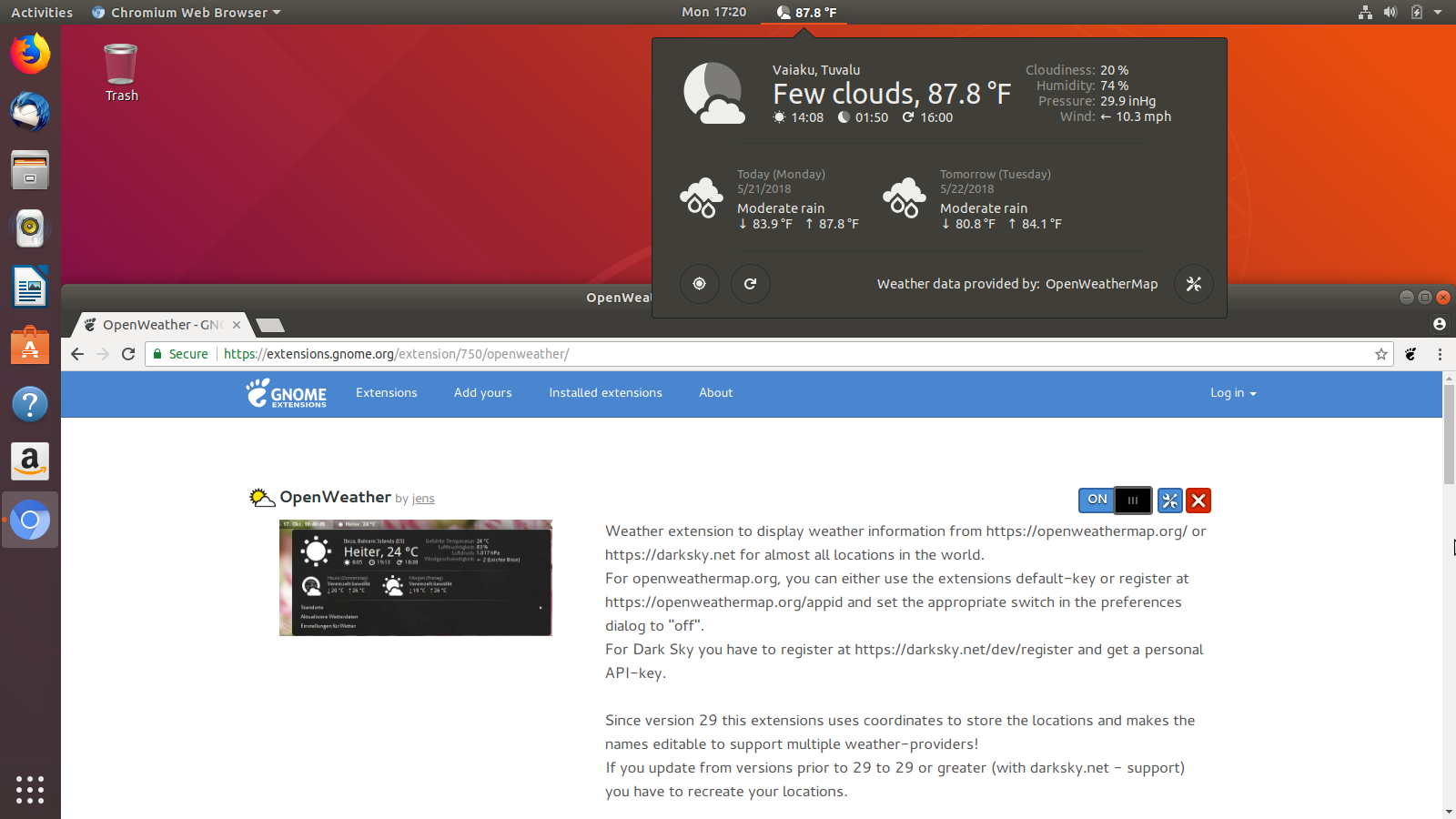Expand the Log in dropdown
The image size is (1456, 819).
(1233, 393)
